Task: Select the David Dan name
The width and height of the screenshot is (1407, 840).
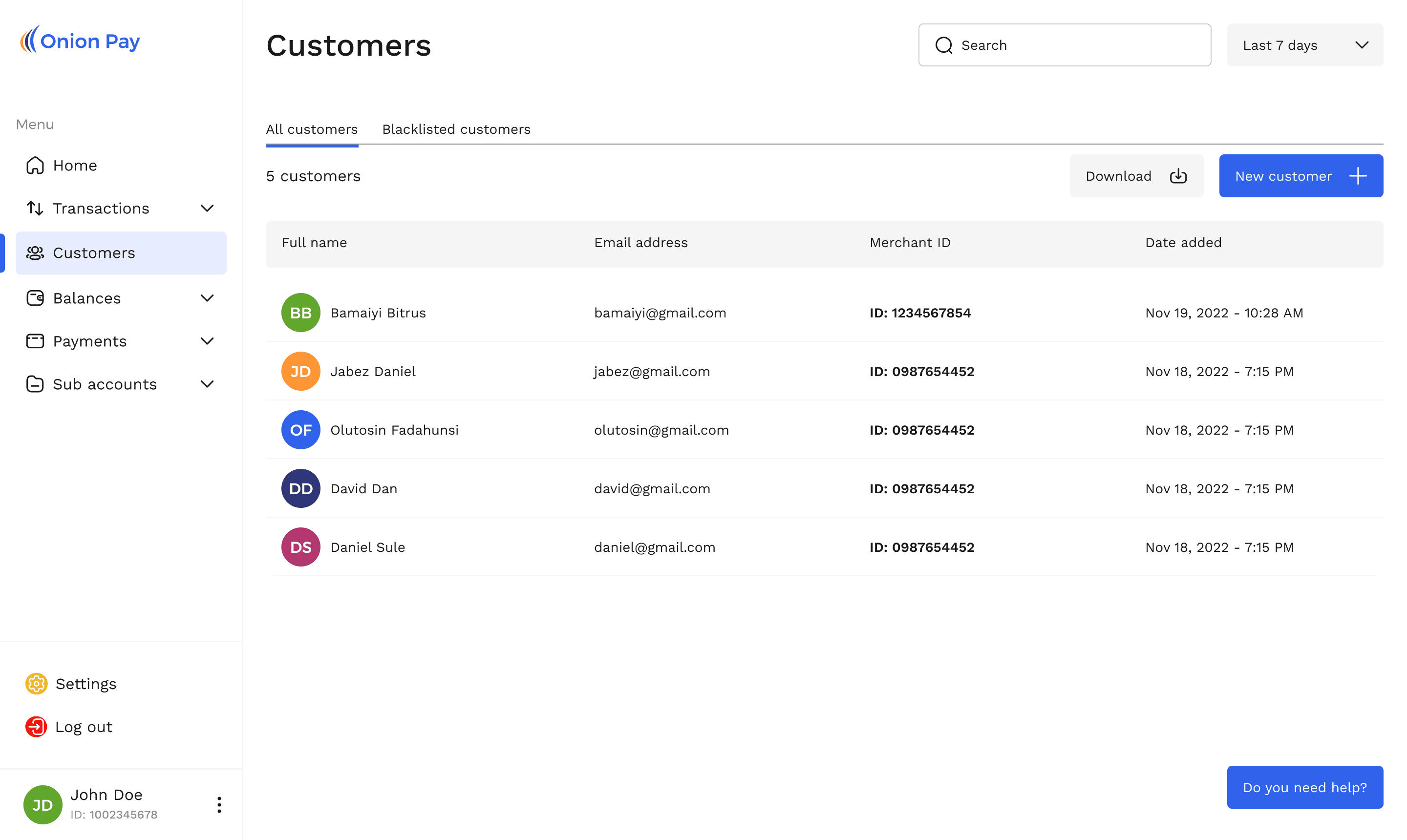Action: (364, 488)
